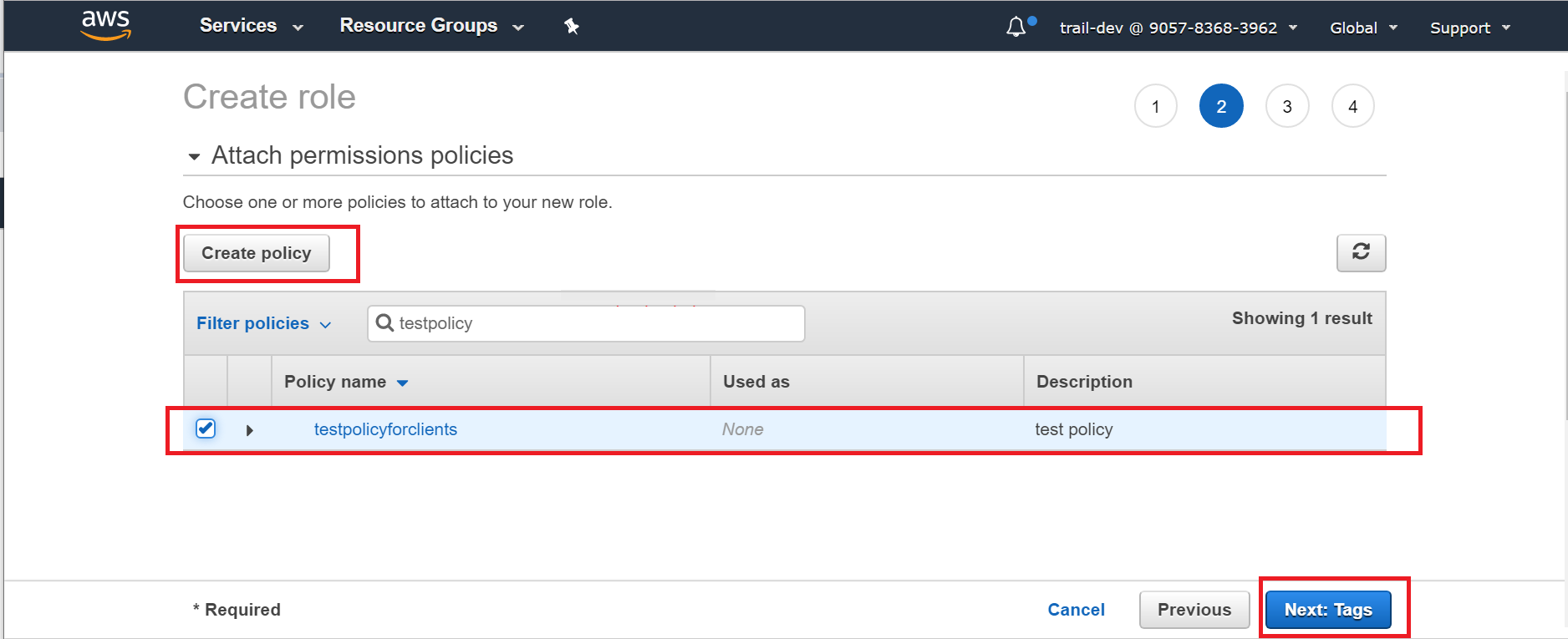
Task: Open the account trail-dev dropdown
Action: point(1178,28)
